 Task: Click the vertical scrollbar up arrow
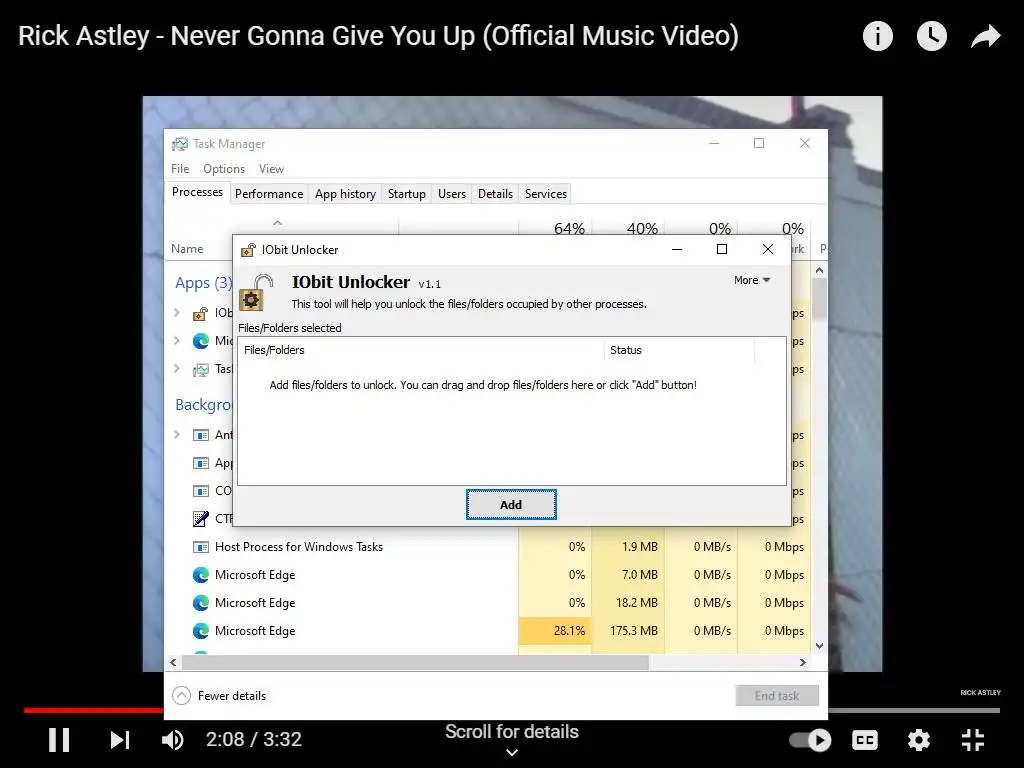pos(820,270)
